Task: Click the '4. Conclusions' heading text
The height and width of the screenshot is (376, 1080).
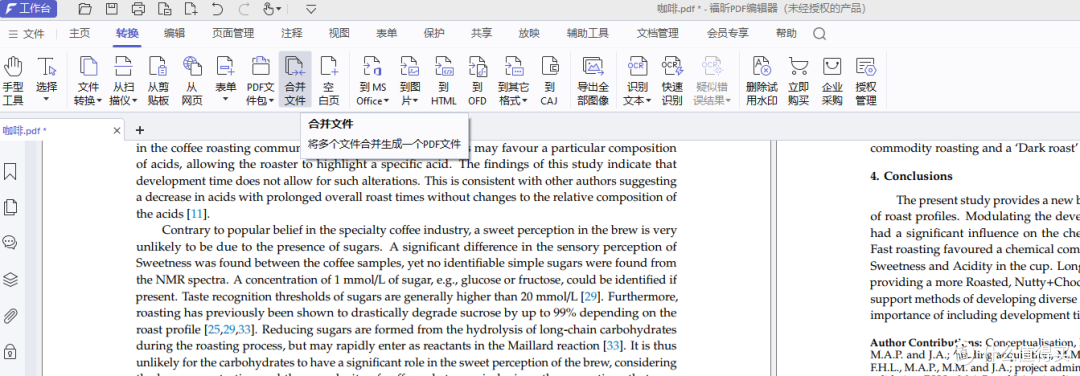Action: [x=911, y=176]
